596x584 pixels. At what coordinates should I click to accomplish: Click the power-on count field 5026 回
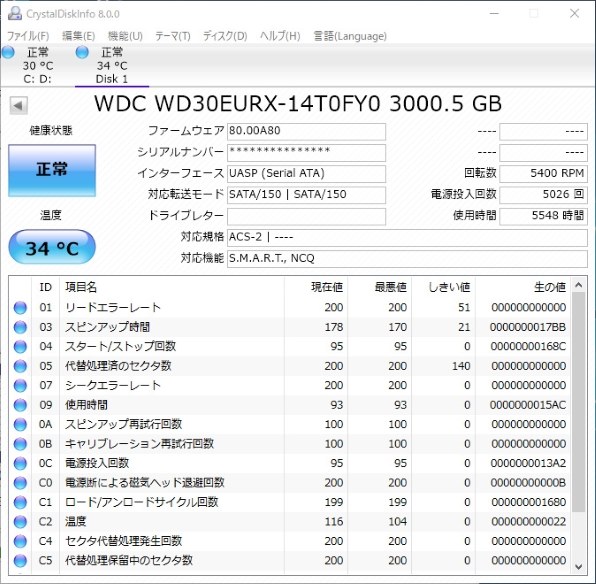(544, 195)
